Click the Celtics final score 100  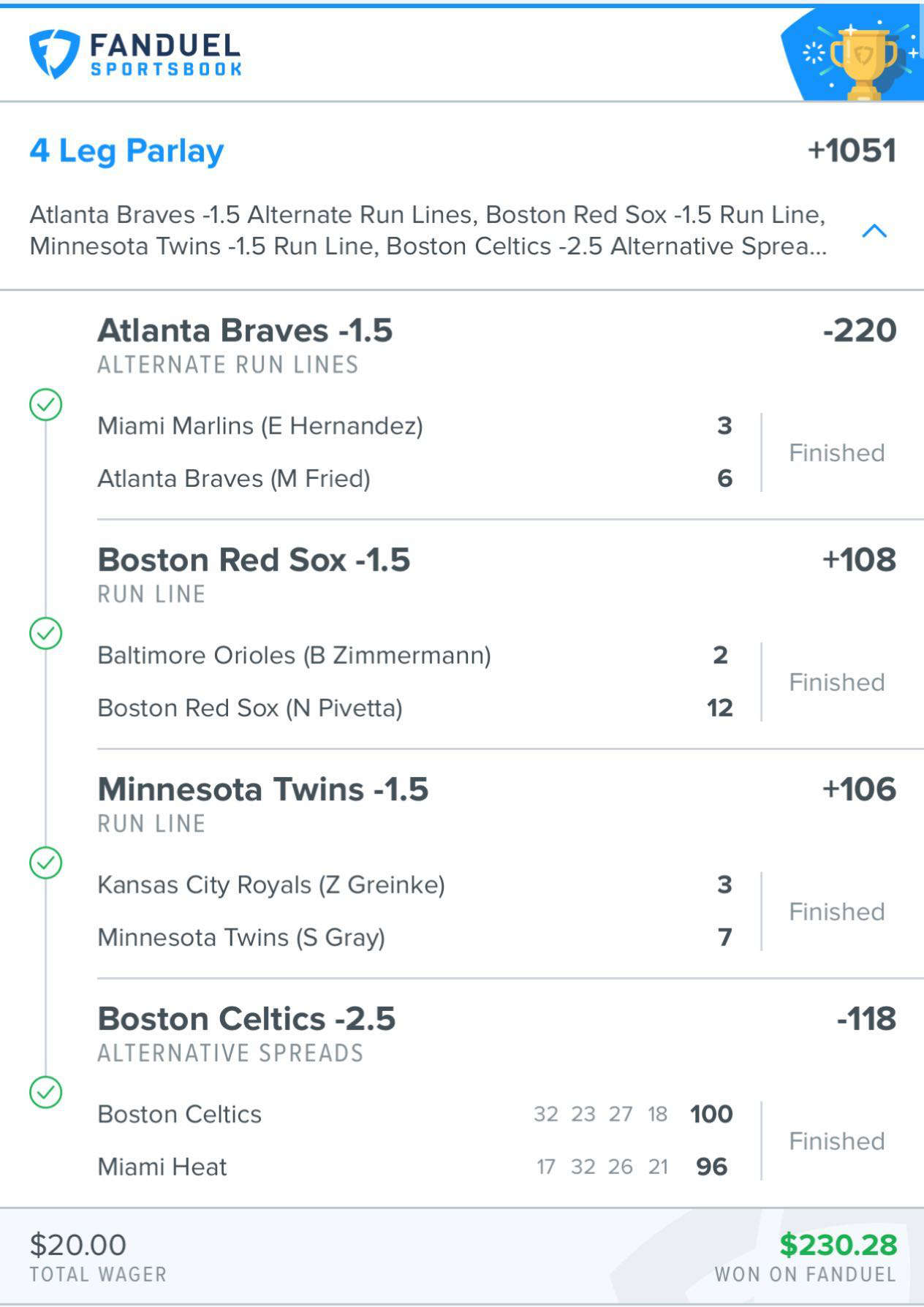[711, 1114]
